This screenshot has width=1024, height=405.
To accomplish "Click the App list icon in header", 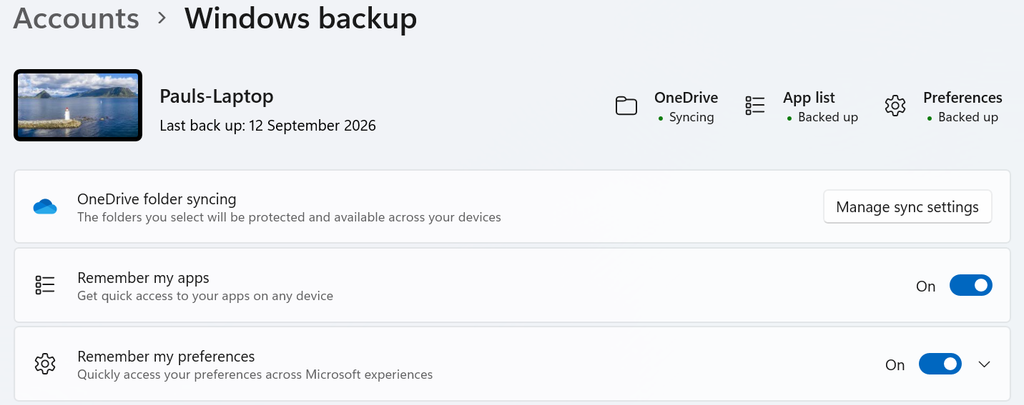I will [x=755, y=106].
